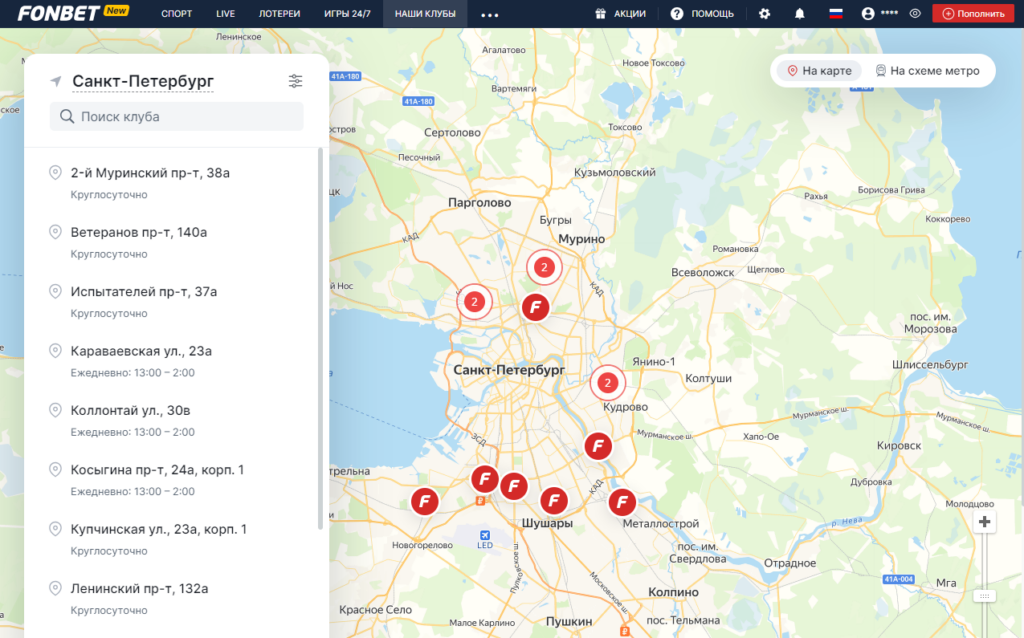
Task: Expand the three-dots more menu
Action: tap(490, 14)
